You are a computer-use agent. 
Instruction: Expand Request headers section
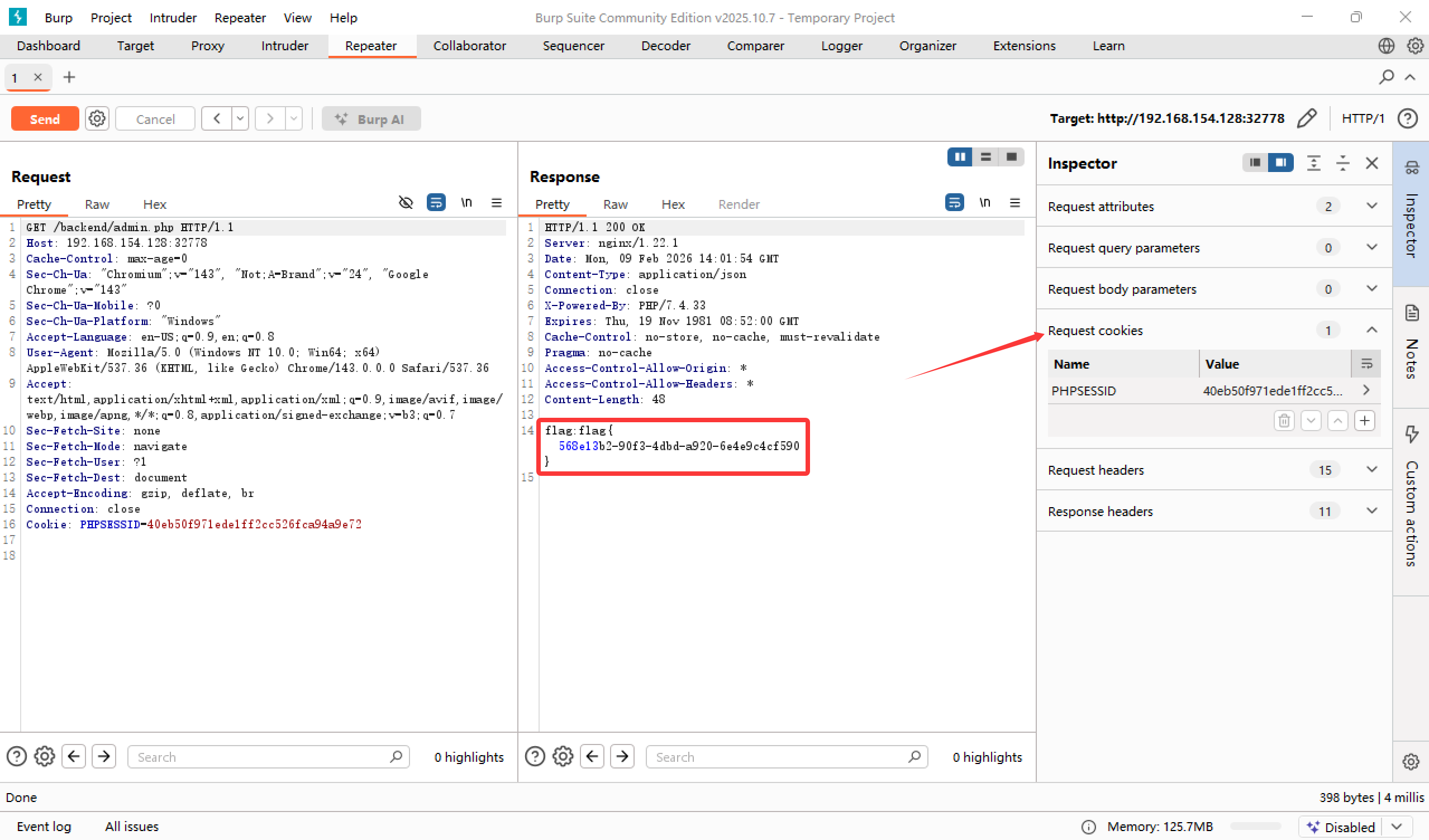click(x=1371, y=470)
